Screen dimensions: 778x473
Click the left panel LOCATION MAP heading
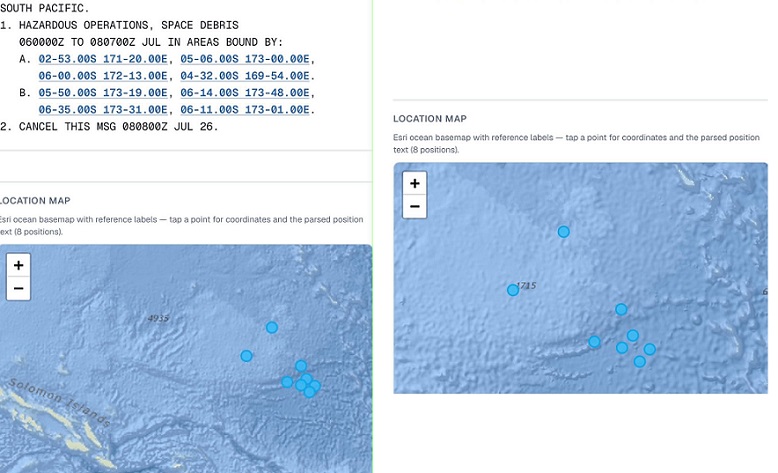pyautogui.click(x=35, y=201)
